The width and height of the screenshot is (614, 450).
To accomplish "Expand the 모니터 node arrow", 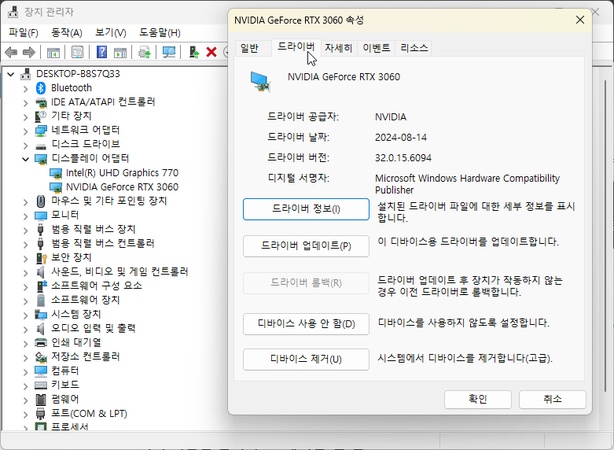I will [25, 216].
